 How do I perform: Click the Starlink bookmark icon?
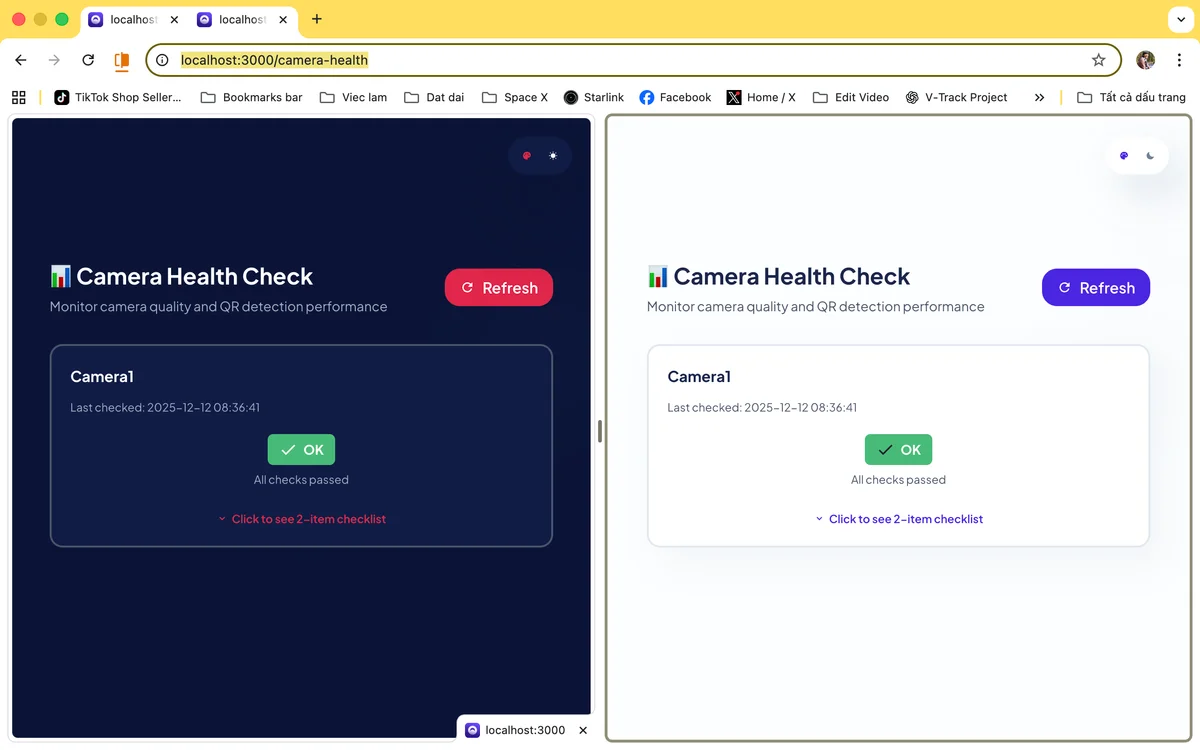(x=572, y=97)
